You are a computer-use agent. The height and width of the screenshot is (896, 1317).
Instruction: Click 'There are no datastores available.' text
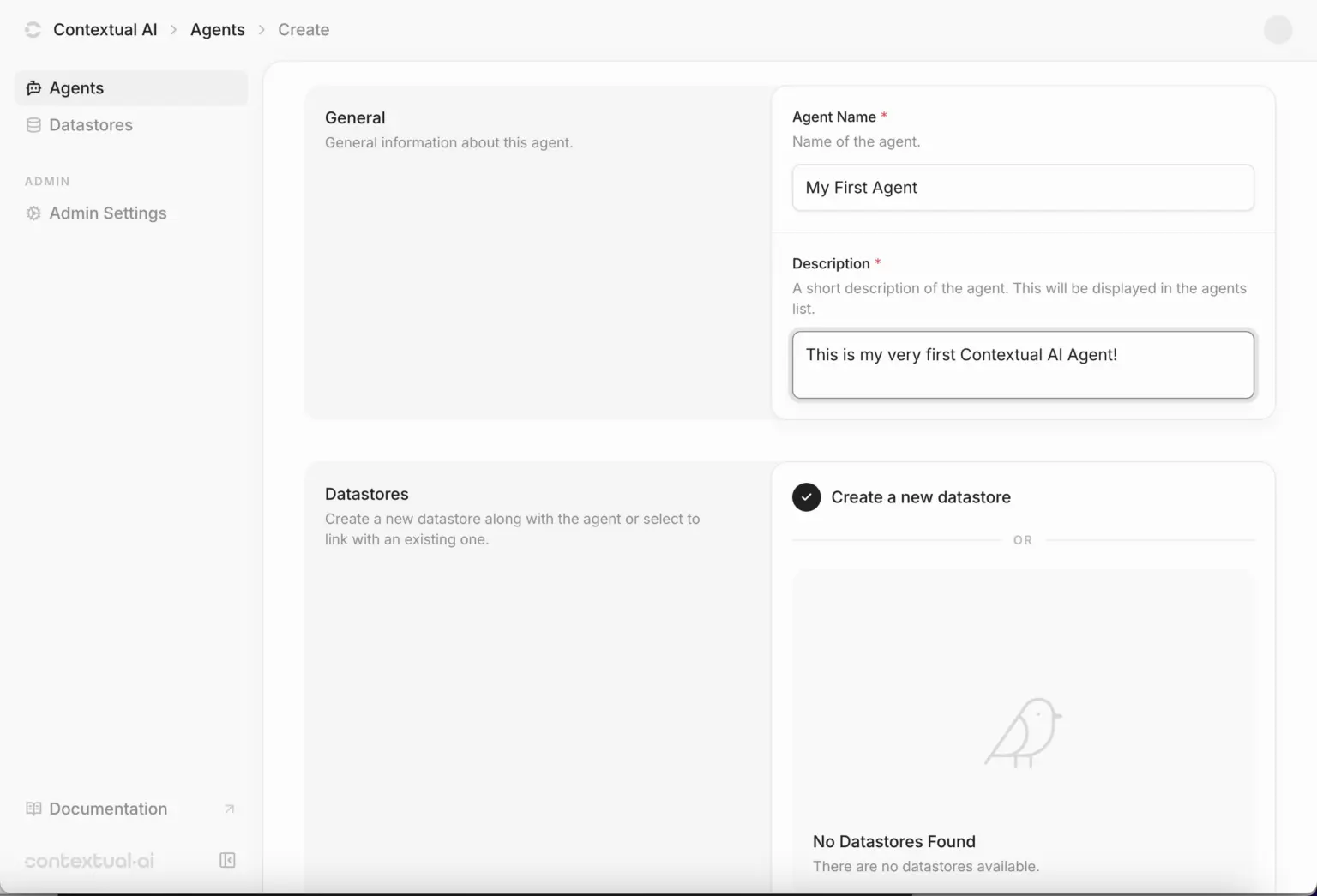pos(926,867)
